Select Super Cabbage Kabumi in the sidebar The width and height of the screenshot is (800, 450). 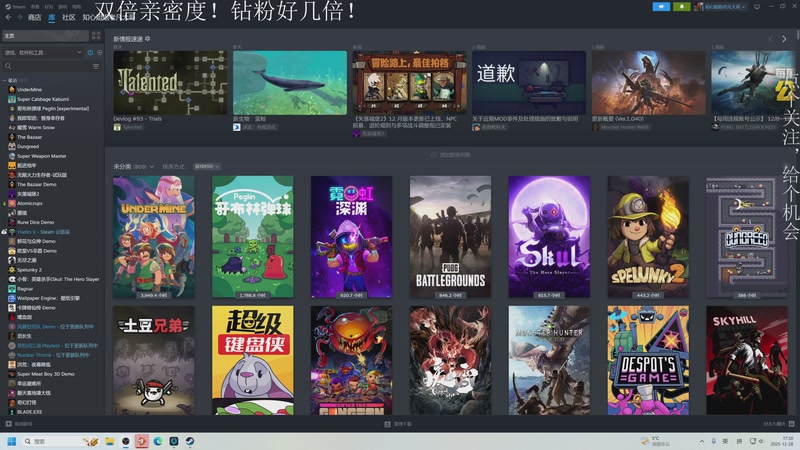click(x=43, y=99)
